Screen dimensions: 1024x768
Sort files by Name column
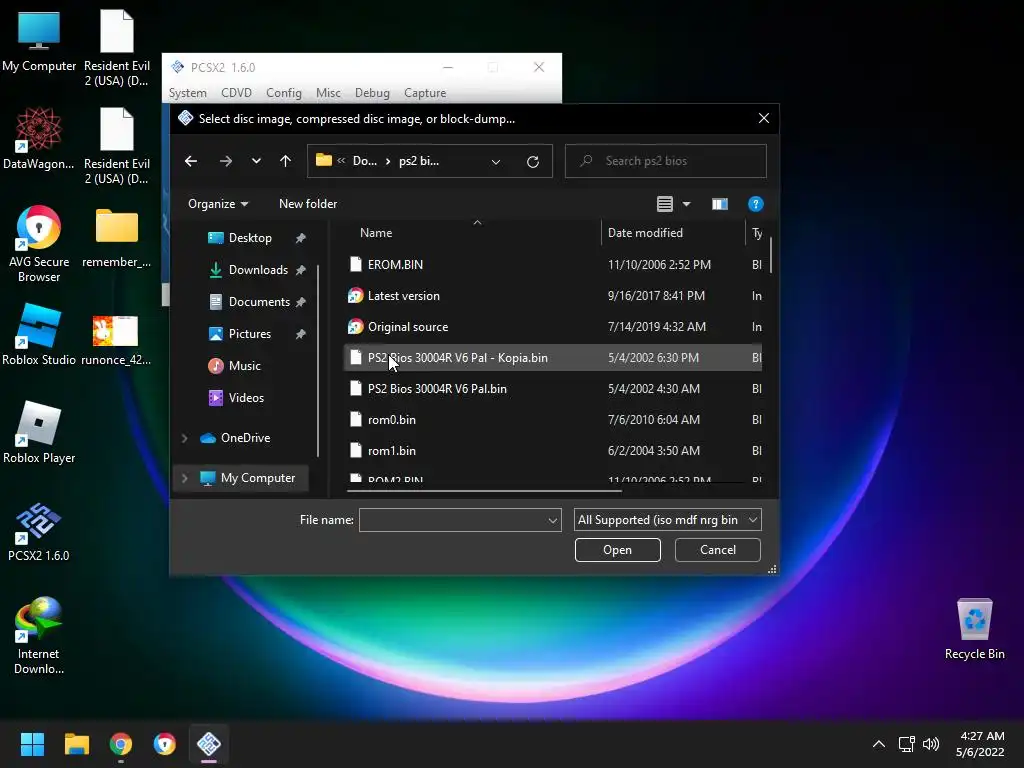click(x=376, y=233)
